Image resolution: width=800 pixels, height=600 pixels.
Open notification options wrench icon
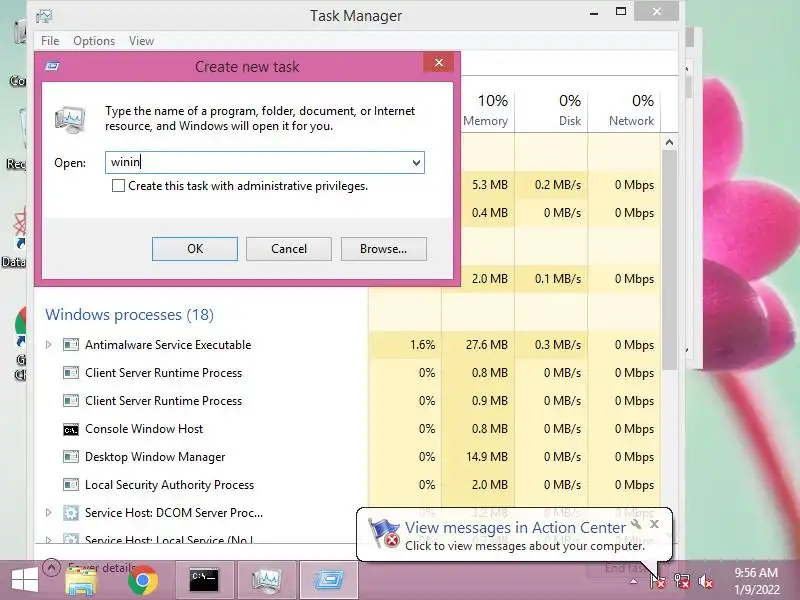pyautogui.click(x=636, y=524)
